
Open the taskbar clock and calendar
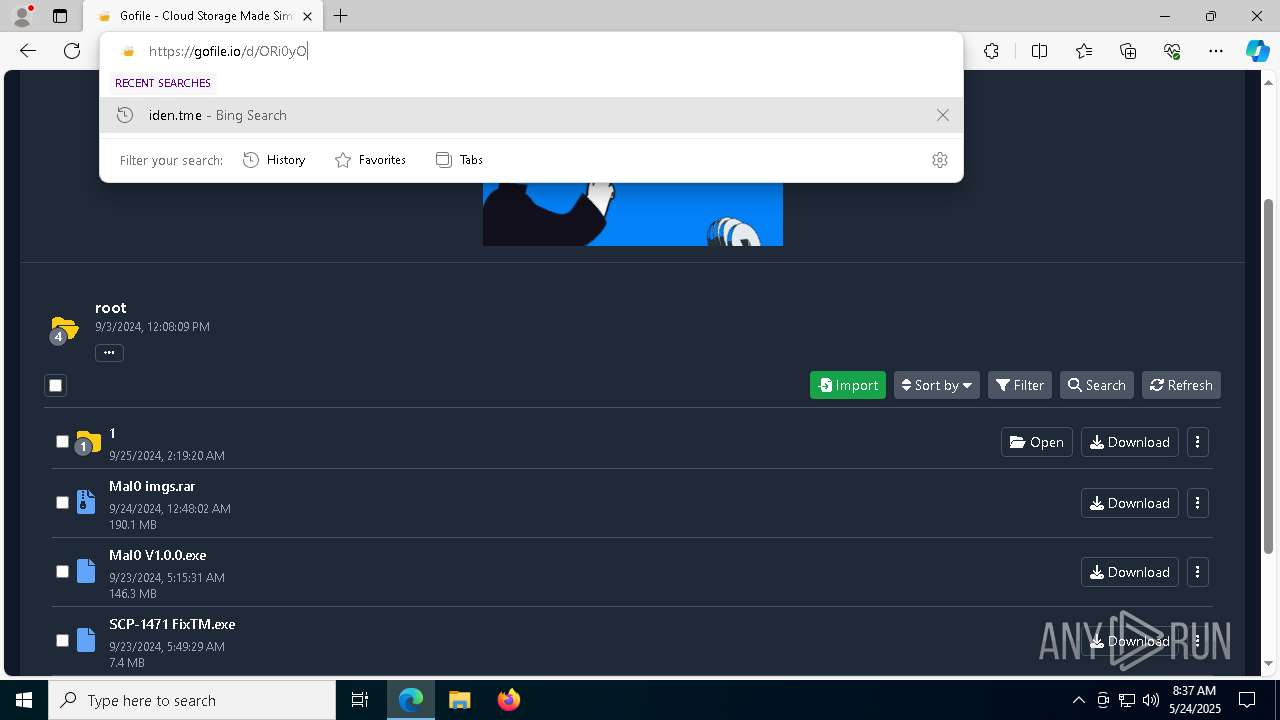[1195, 700]
